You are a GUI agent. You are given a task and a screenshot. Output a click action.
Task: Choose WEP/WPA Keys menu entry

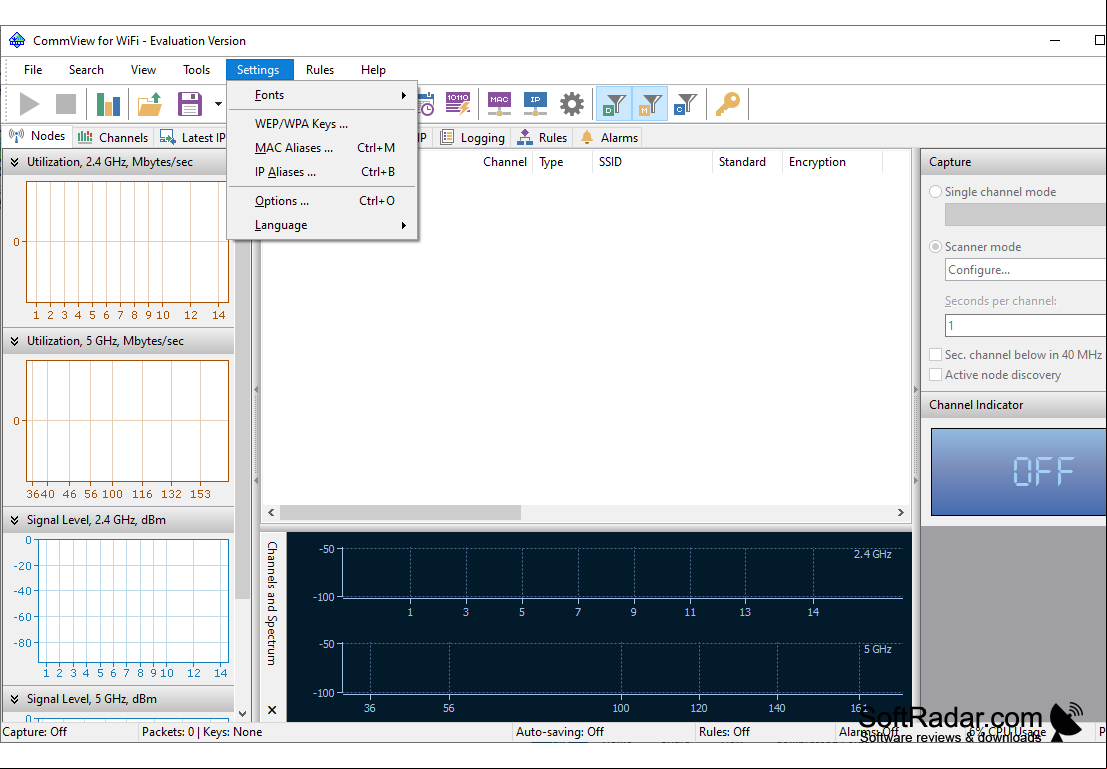pos(323,124)
